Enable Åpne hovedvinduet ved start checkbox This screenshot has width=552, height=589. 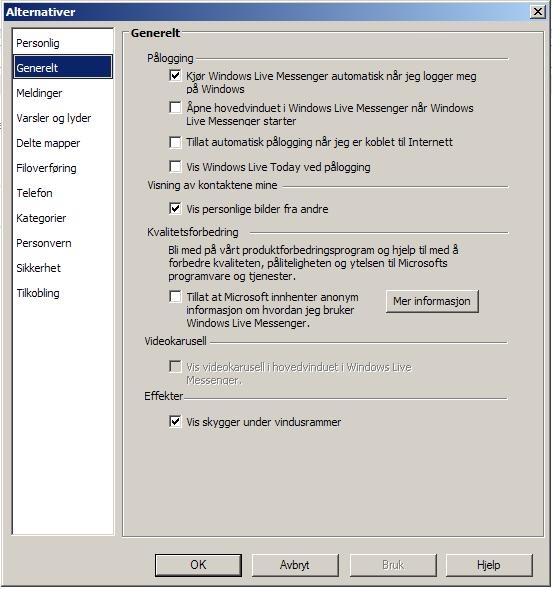(x=175, y=107)
